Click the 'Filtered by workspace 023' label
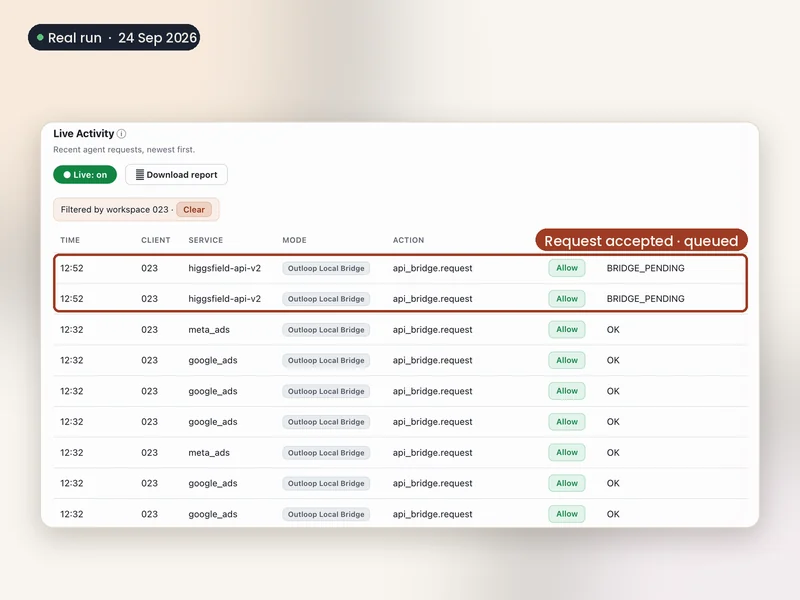Viewport: 800px width, 600px height. 114,210
